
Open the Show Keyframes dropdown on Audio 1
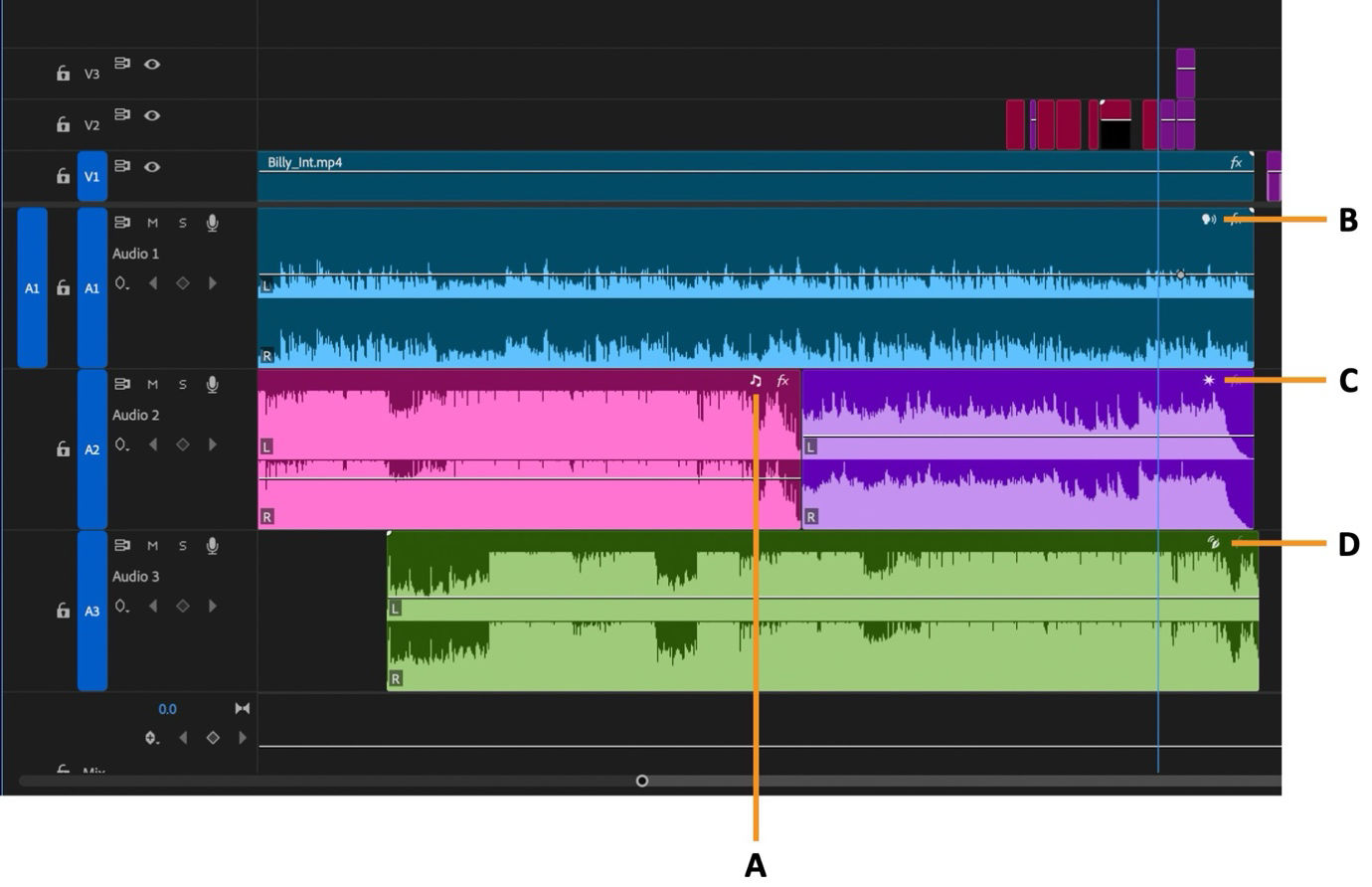121,285
